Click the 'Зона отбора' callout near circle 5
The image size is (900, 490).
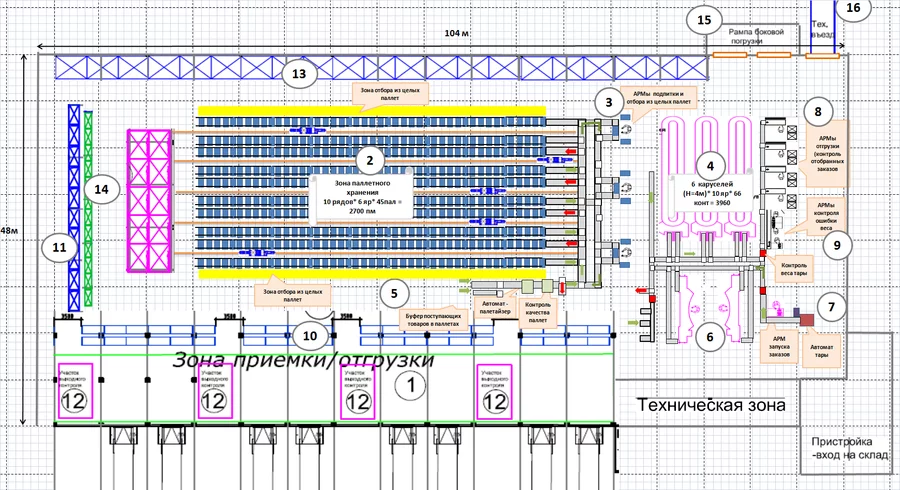pos(292,295)
